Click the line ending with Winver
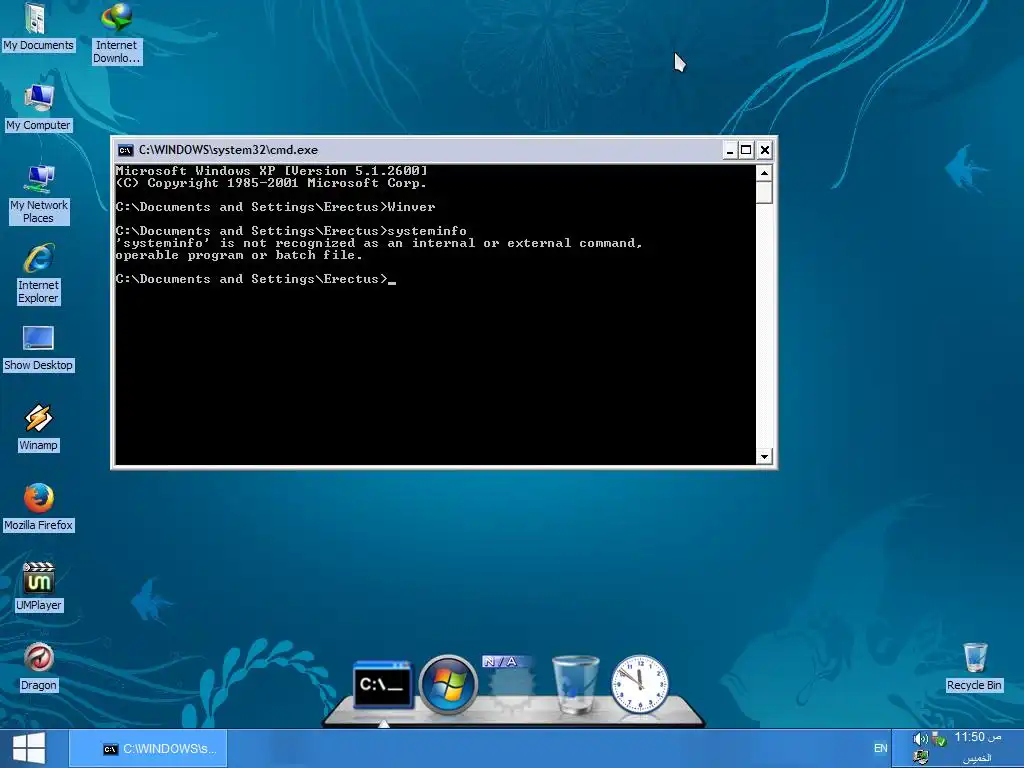The image size is (1024, 768). (x=275, y=207)
